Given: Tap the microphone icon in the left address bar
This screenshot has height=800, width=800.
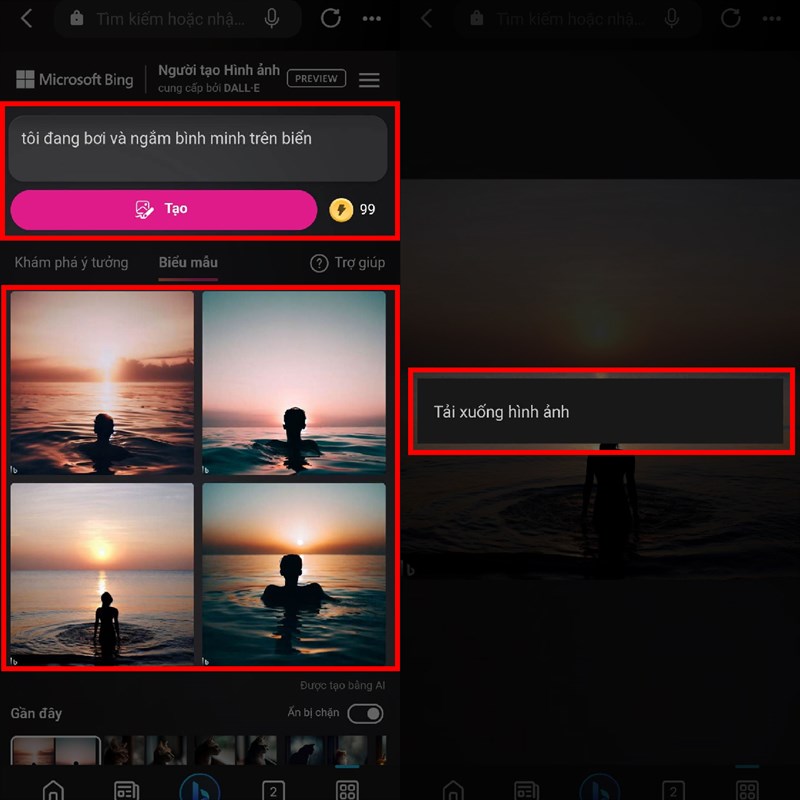Looking at the screenshot, I should click(x=272, y=19).
